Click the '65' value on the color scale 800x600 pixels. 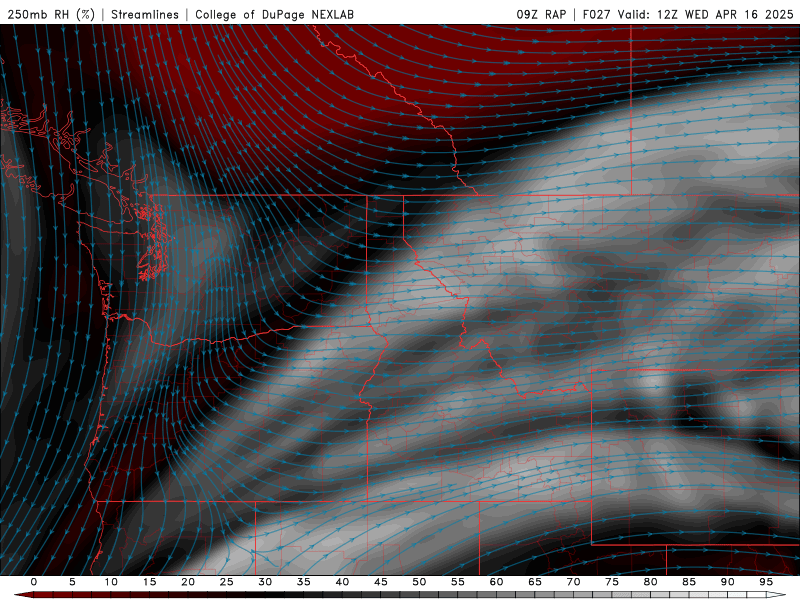click(535, 582)
